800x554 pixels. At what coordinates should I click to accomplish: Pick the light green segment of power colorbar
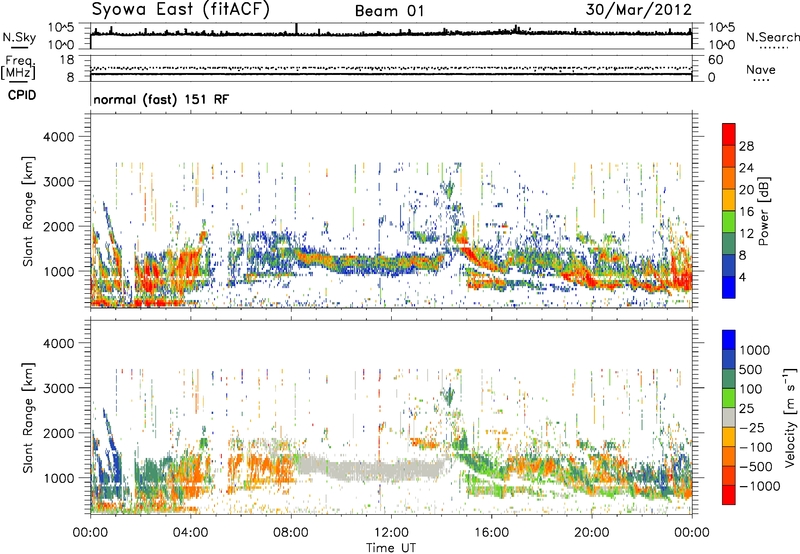point(729,221)
